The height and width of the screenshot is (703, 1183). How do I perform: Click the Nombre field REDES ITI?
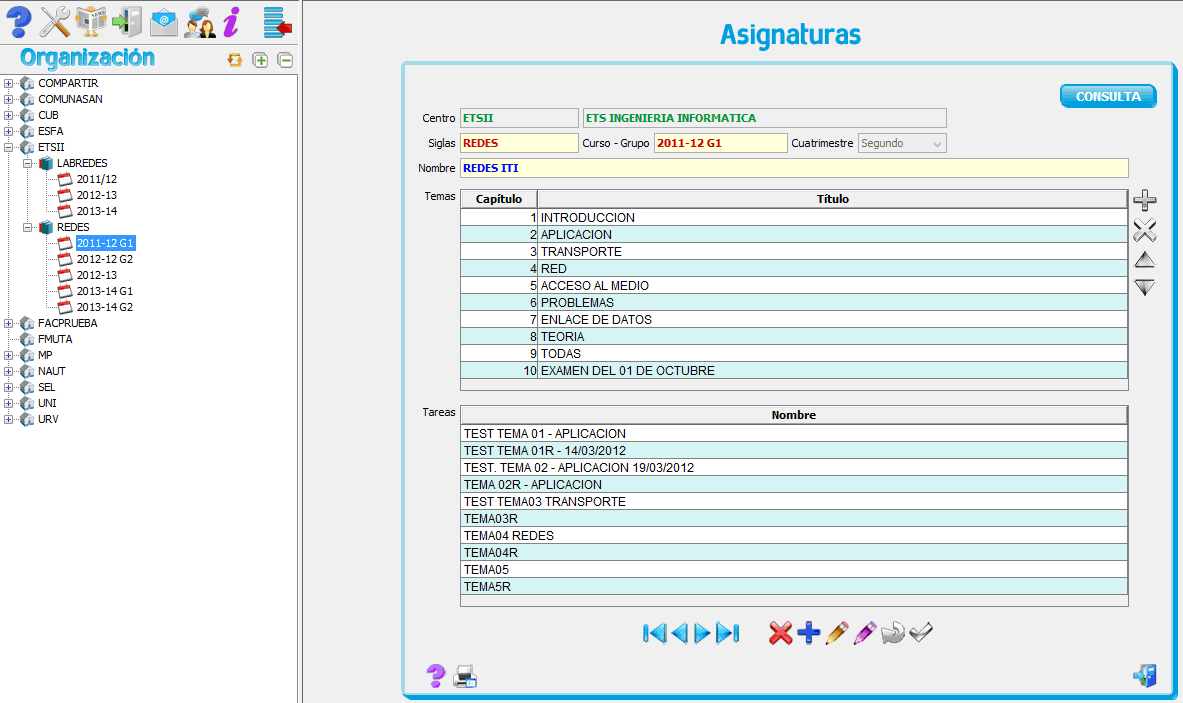pyautogui.click(x=793, y=168)
